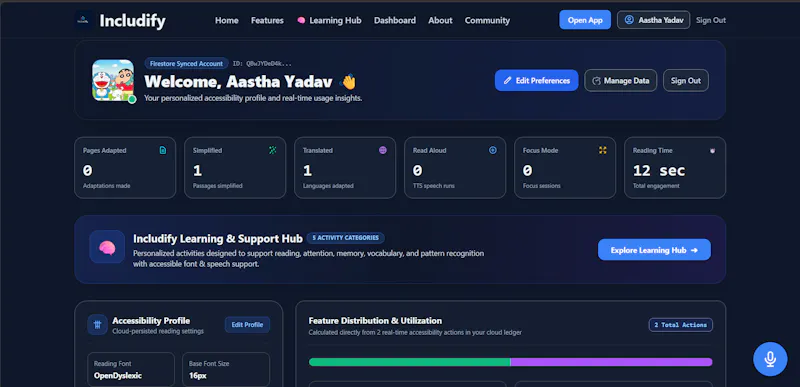Click the Reading Time clock icon
This screenshot has width=800, height=387.
coord(713,150)
